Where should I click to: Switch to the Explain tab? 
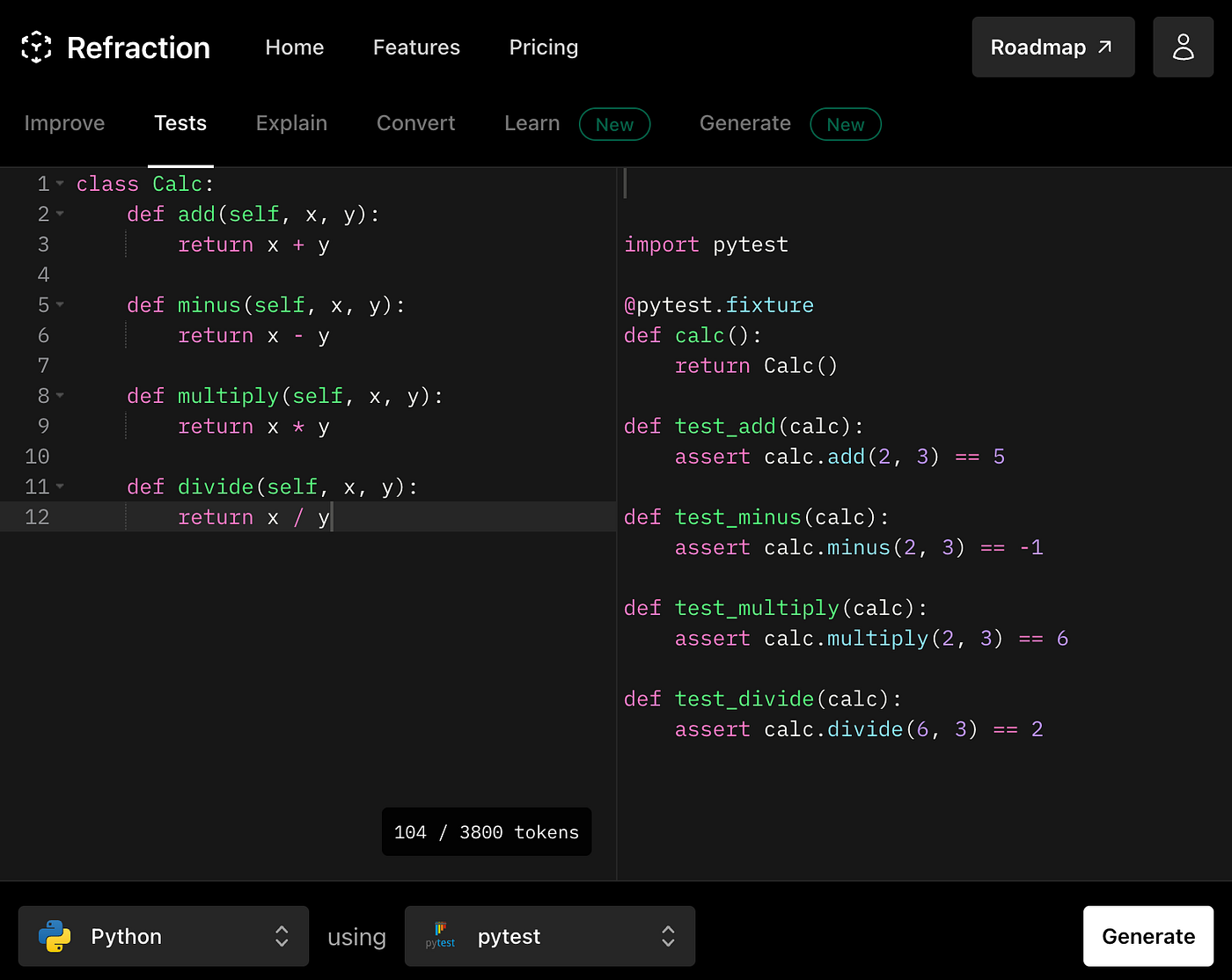[x=291, y=123]
